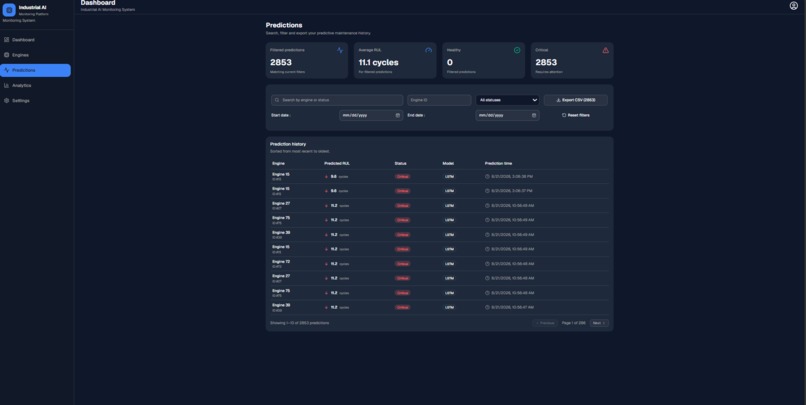Click the Predictions page title
Screen dimensions: 806x405
coord(284,25)
